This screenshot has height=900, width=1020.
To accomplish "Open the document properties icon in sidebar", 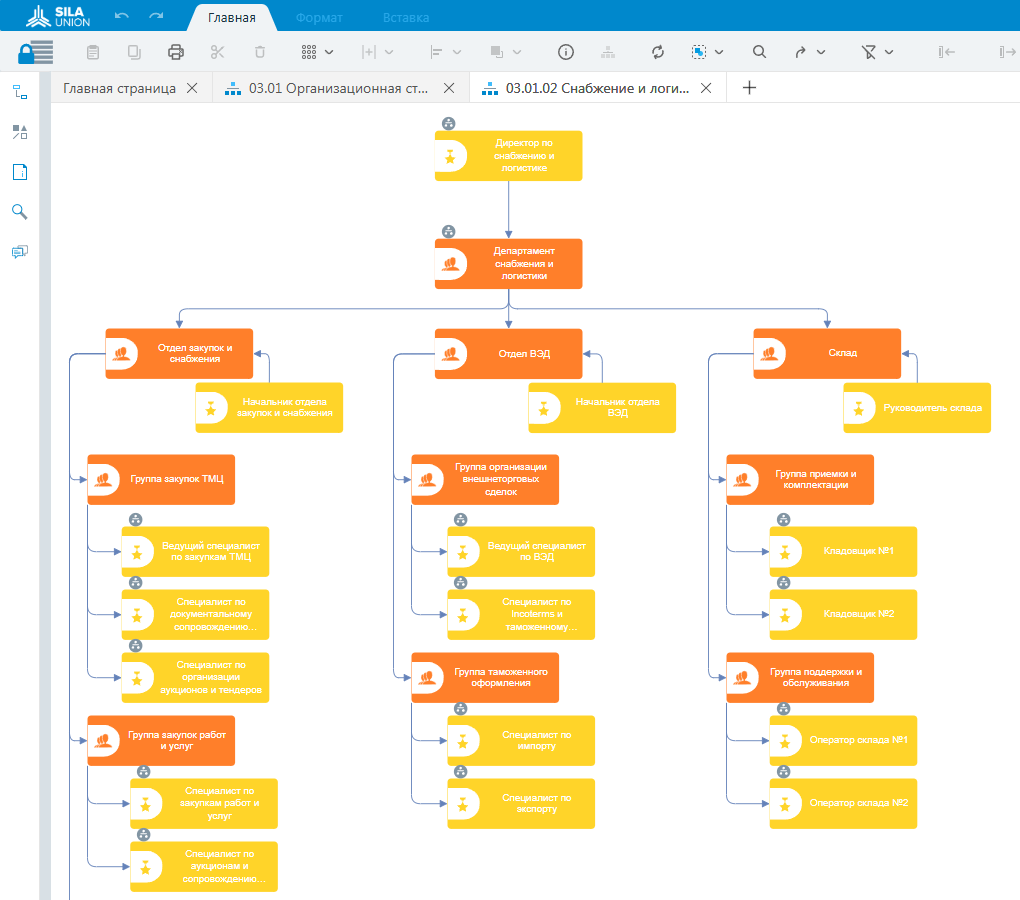I will click(20, 172).
